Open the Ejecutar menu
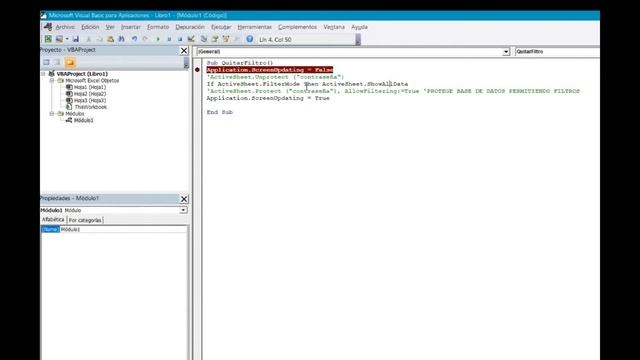Viewport: 640px width, 360px height. tap(221, 27)
